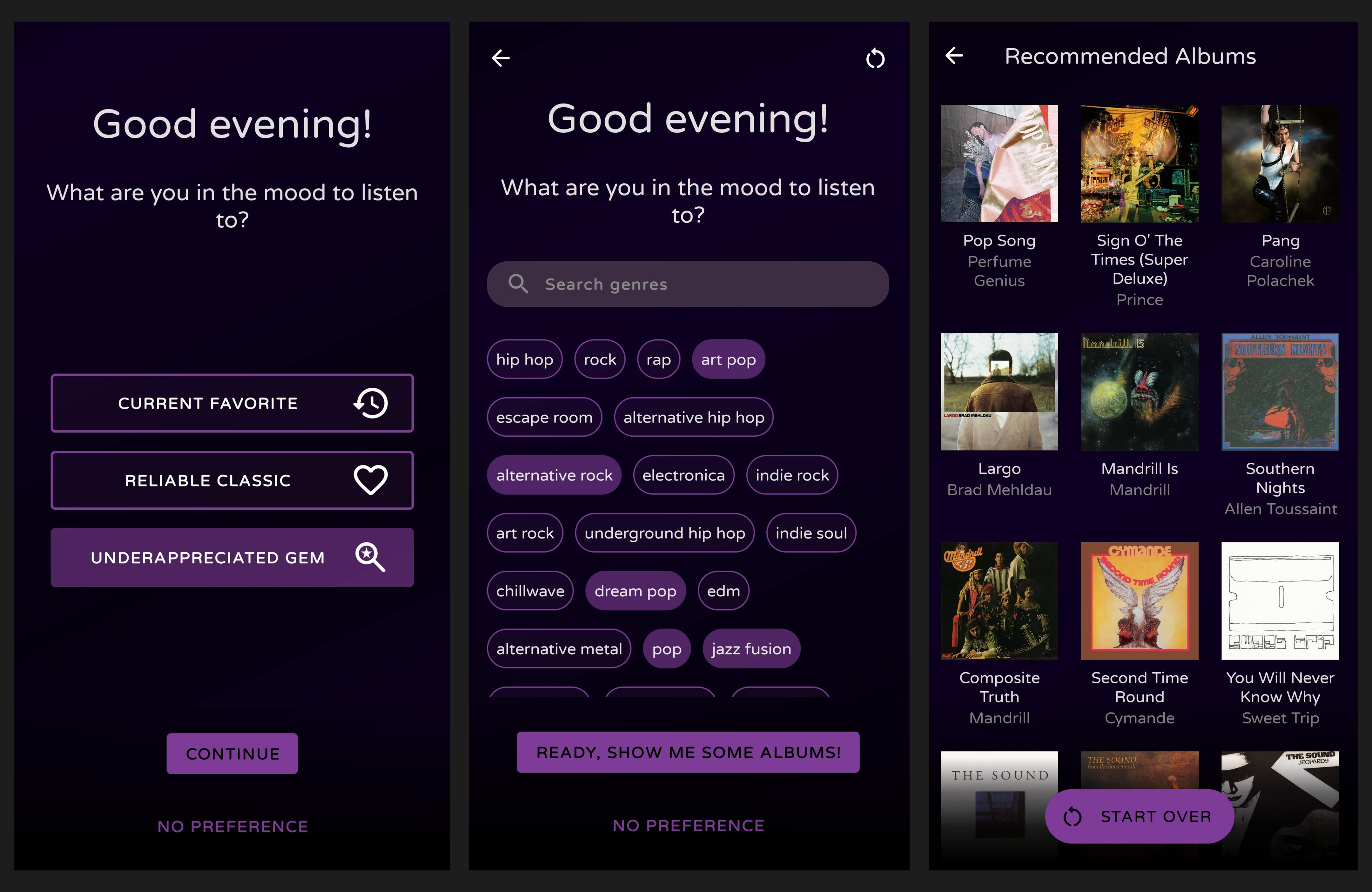Select the chillwave genre tag
Viewport: 1372px width, 892px height.
[530, 590]
